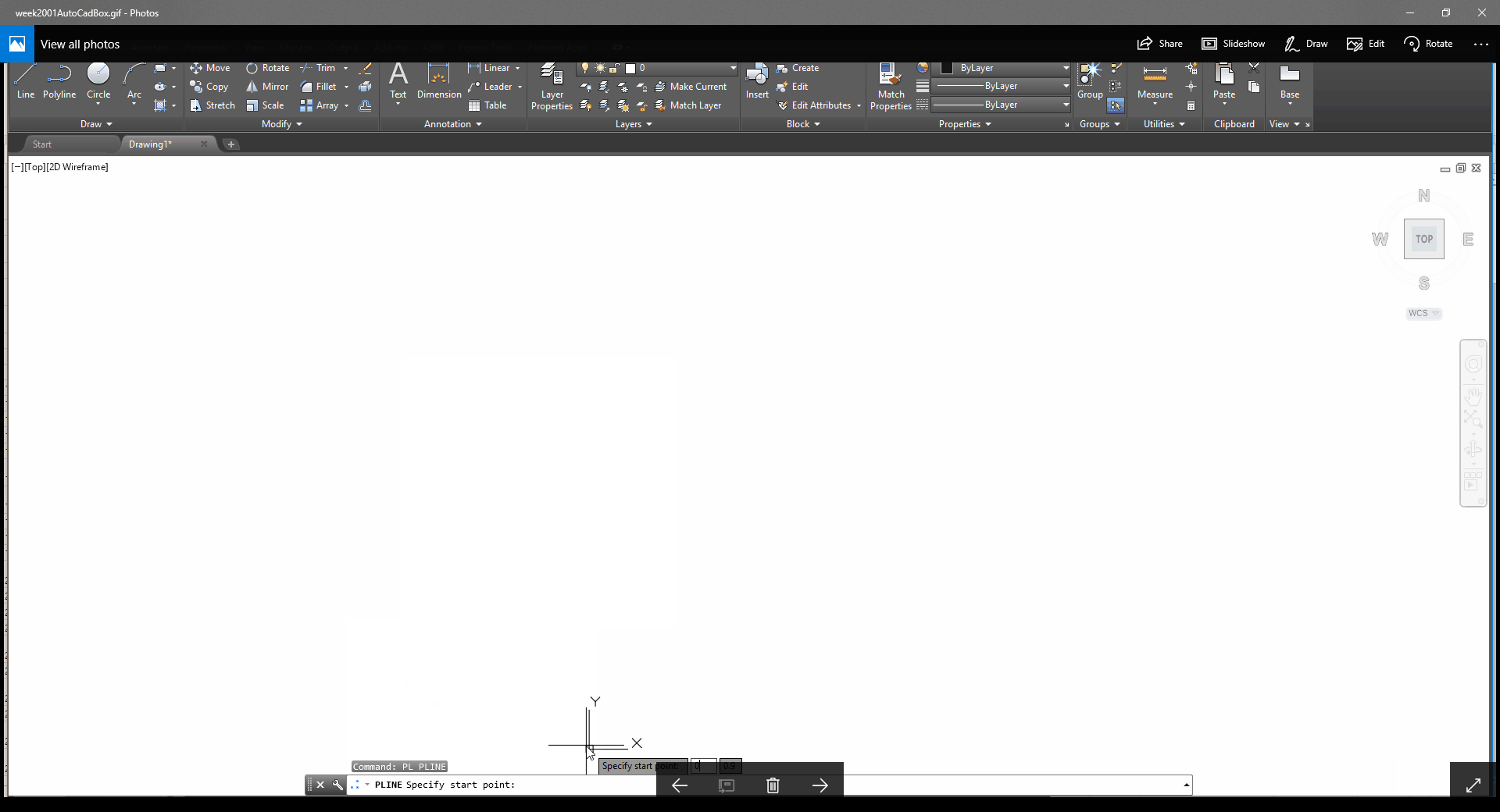Expand the Modify panel
The image size is (1500, 812).
281,124
